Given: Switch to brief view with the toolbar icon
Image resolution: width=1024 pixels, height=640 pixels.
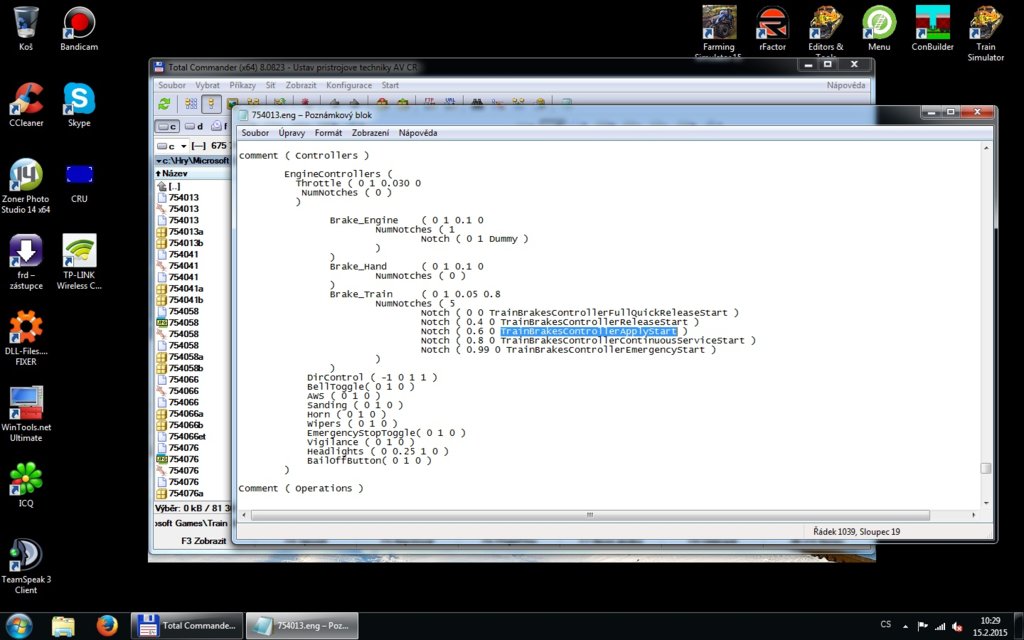Looking at the screenshot, I should (x=190, y=104).
